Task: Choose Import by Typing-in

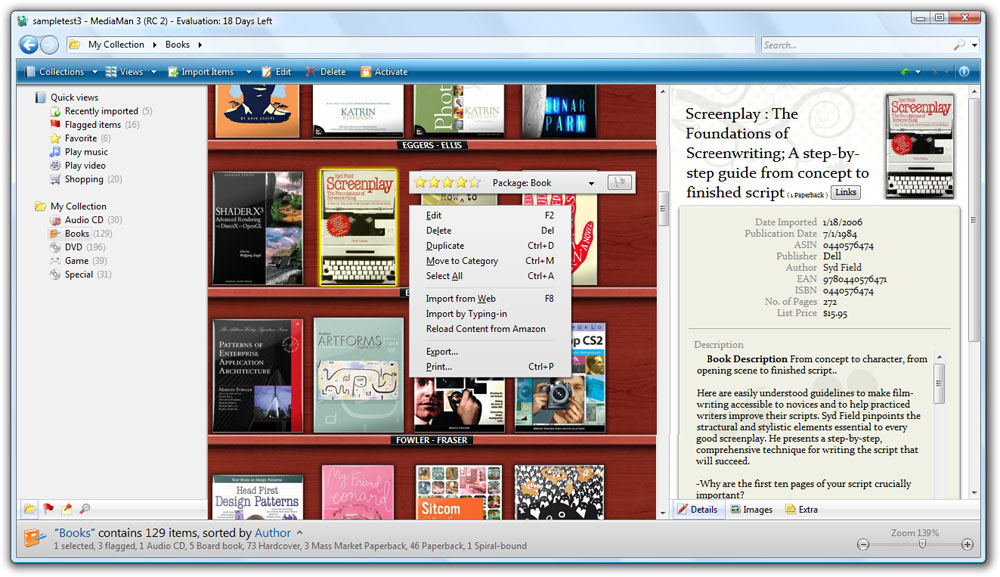Action: pyautogui.click(x=490, y=314)
